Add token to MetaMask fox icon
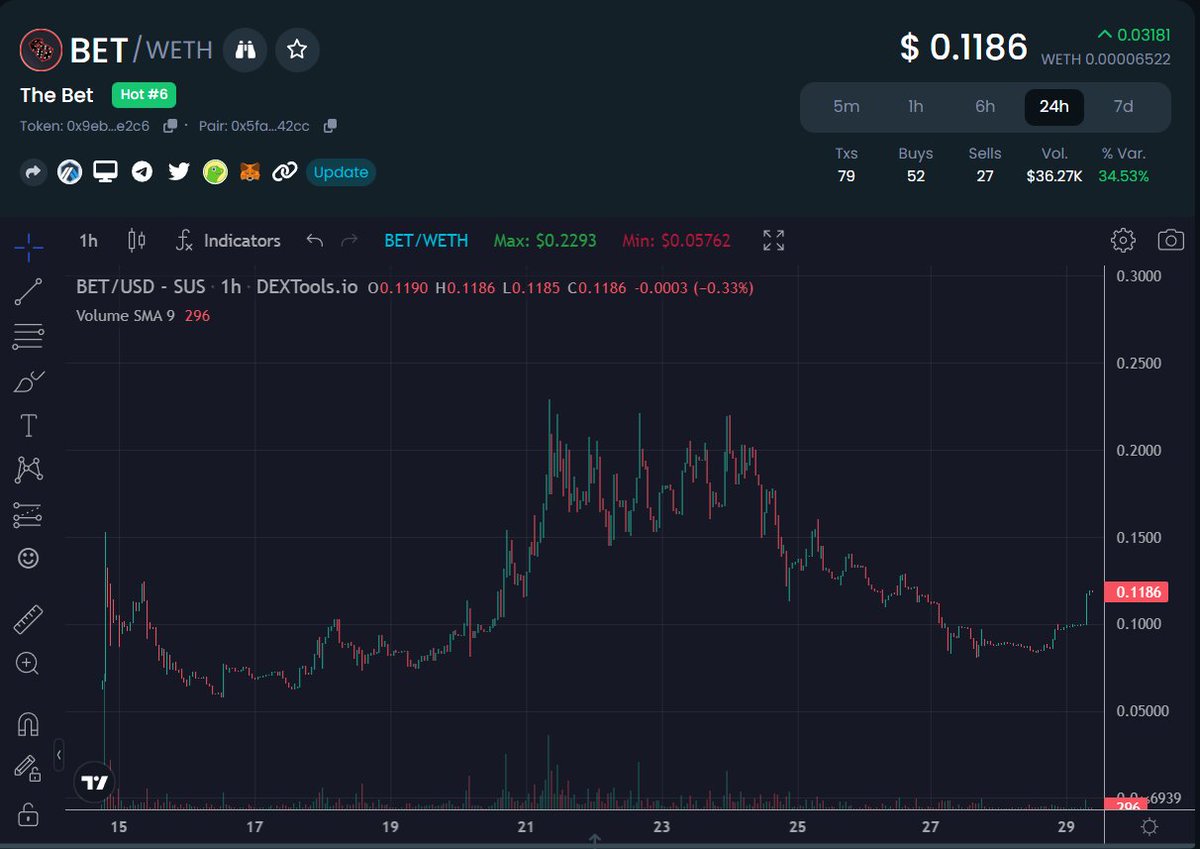This screenshot has width=1200, height=849. coord(250,172)
